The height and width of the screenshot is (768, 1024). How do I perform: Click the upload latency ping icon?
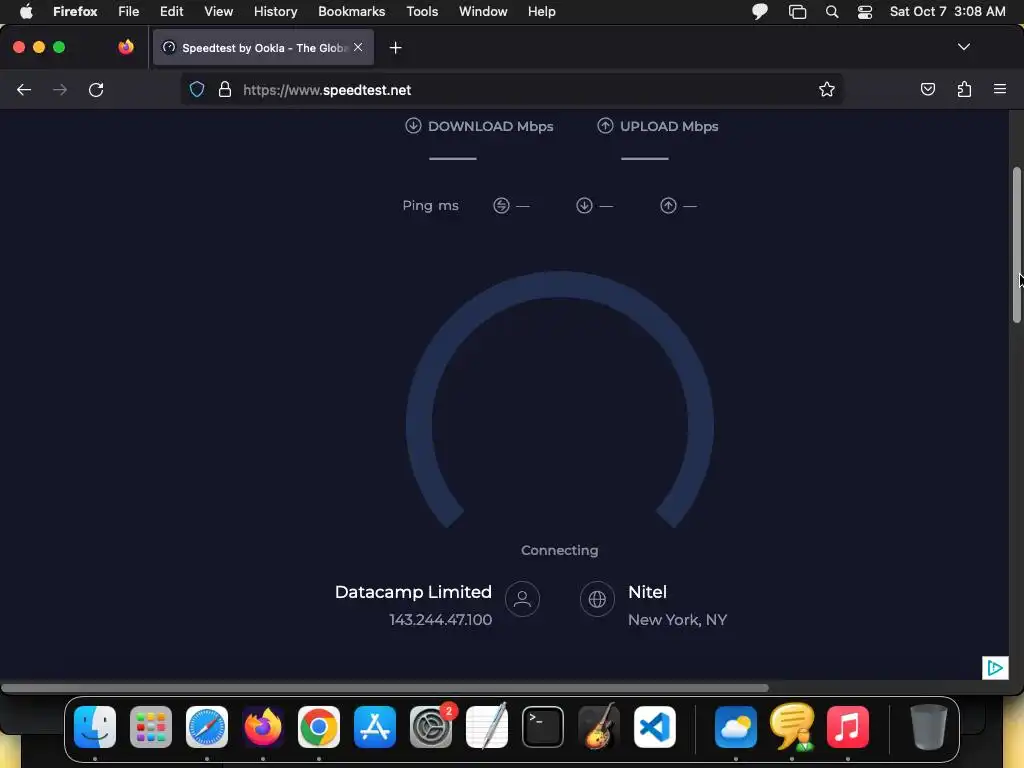tap(668, 206)
